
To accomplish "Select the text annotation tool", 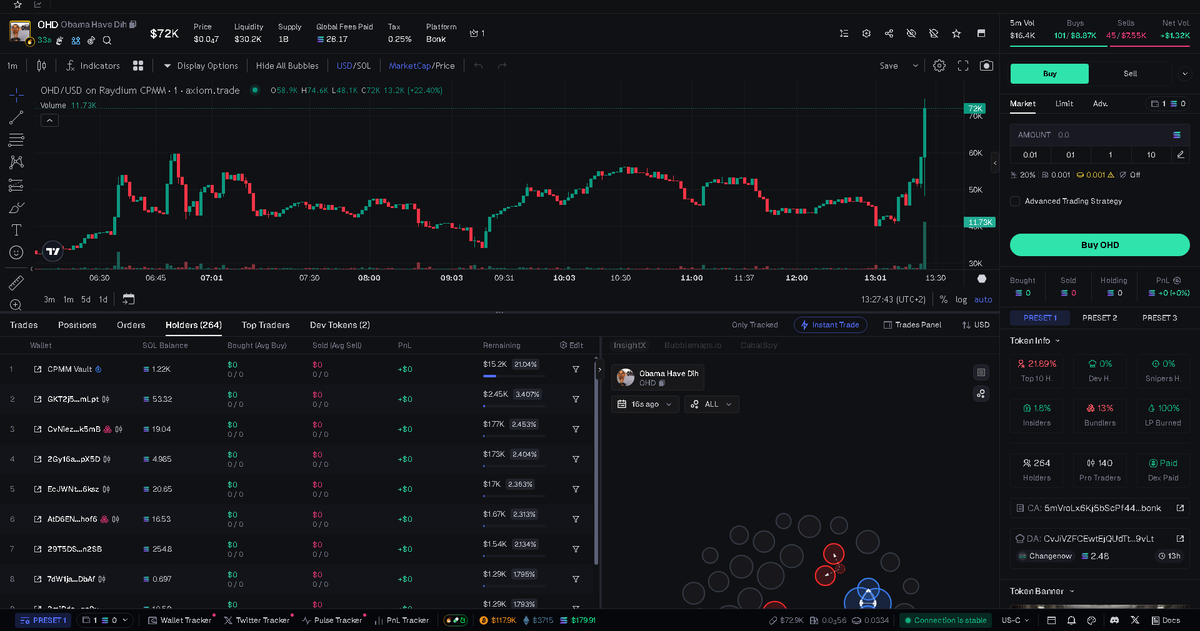I will [16, 230].
